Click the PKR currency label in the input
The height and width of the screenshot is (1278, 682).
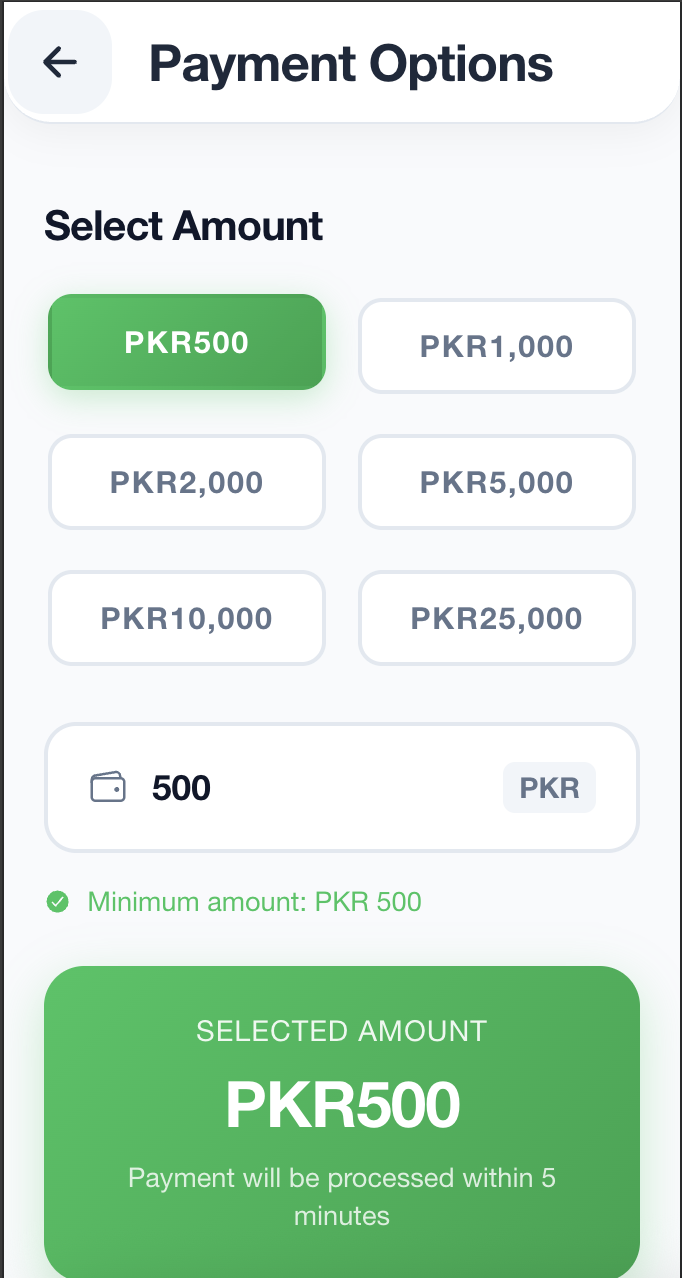pyautogui.click(x=548, y=787)
